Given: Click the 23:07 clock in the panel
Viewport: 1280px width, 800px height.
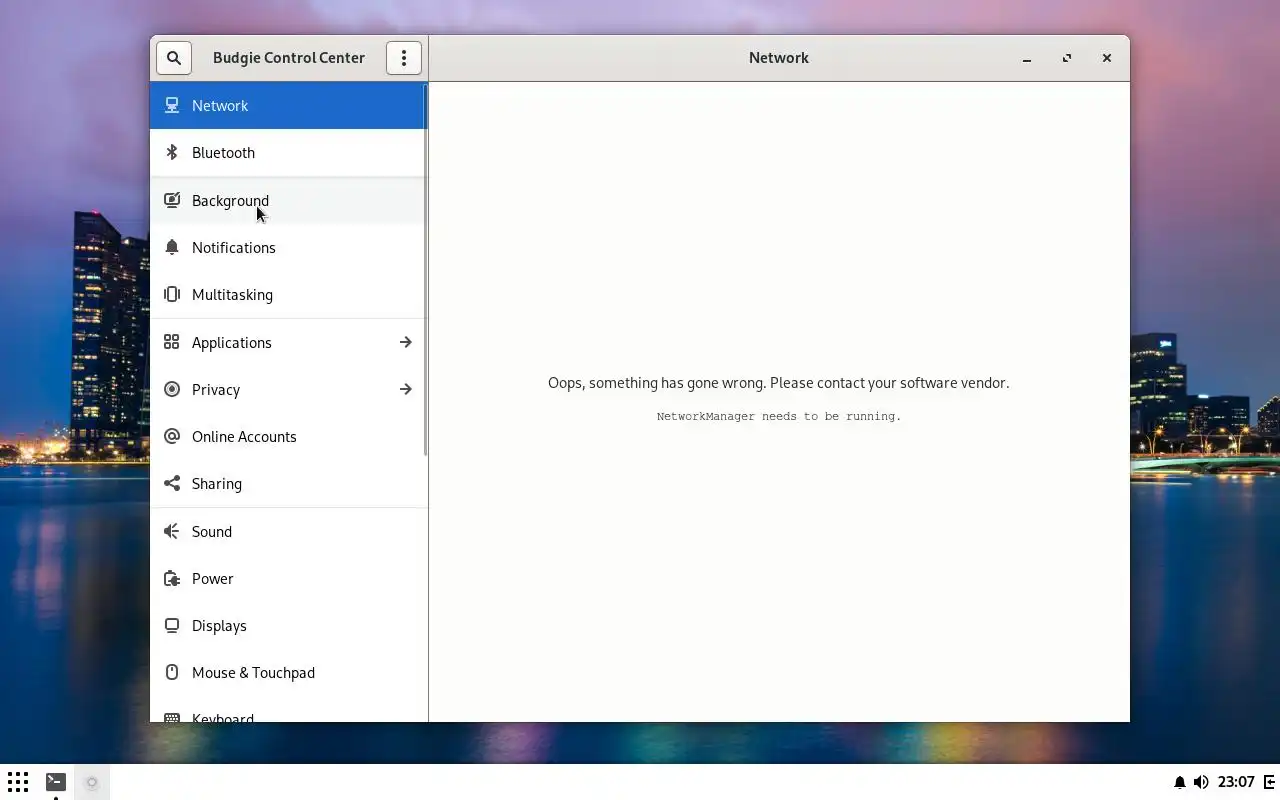Looking at the screenshot, I should coord(1237,782).
